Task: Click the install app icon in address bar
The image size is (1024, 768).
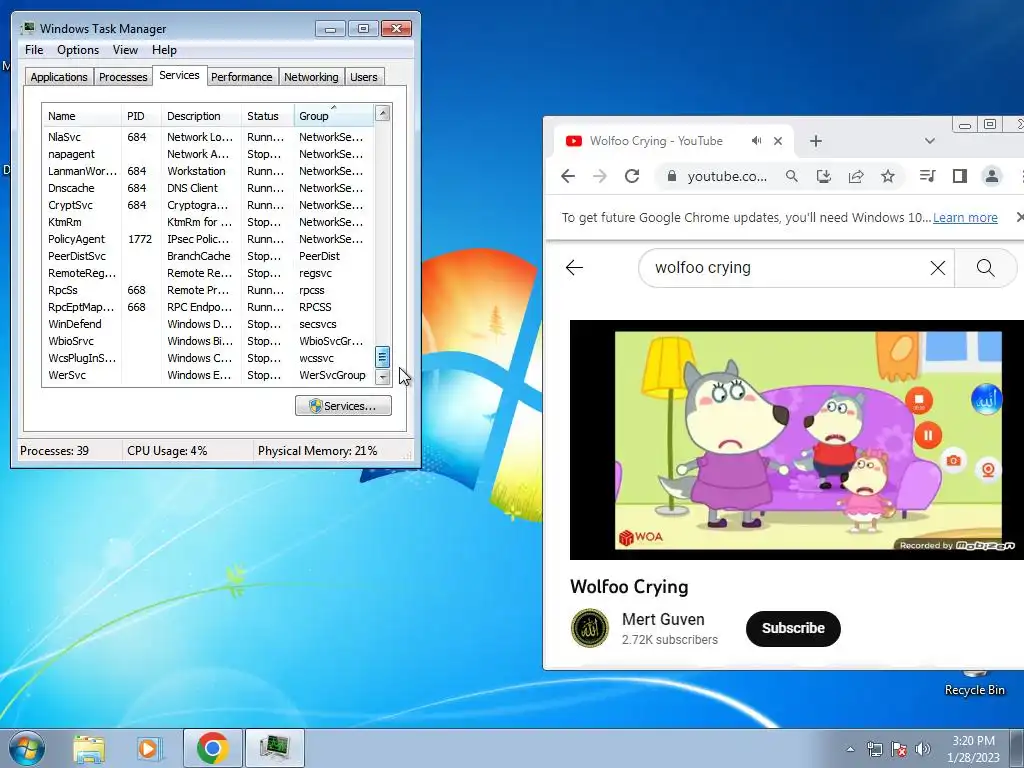Action: [x=824, y=176]
